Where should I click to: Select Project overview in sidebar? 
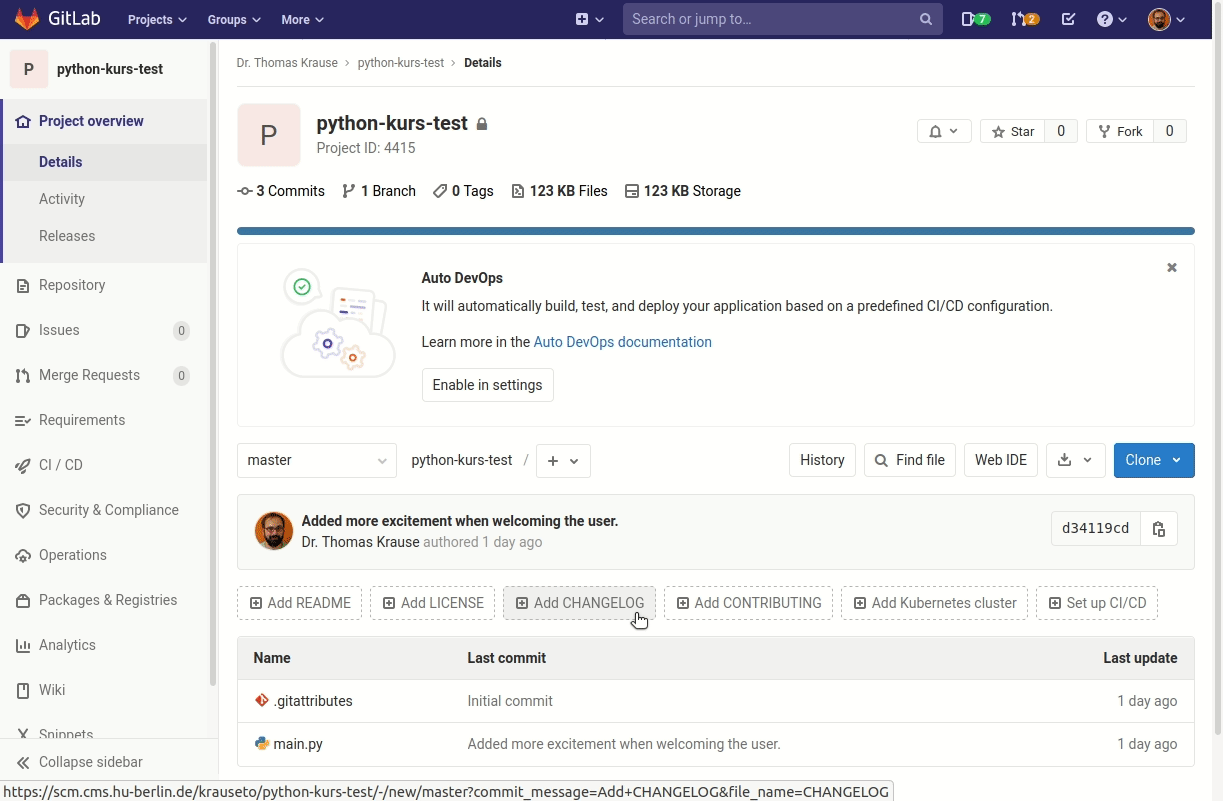91,121
